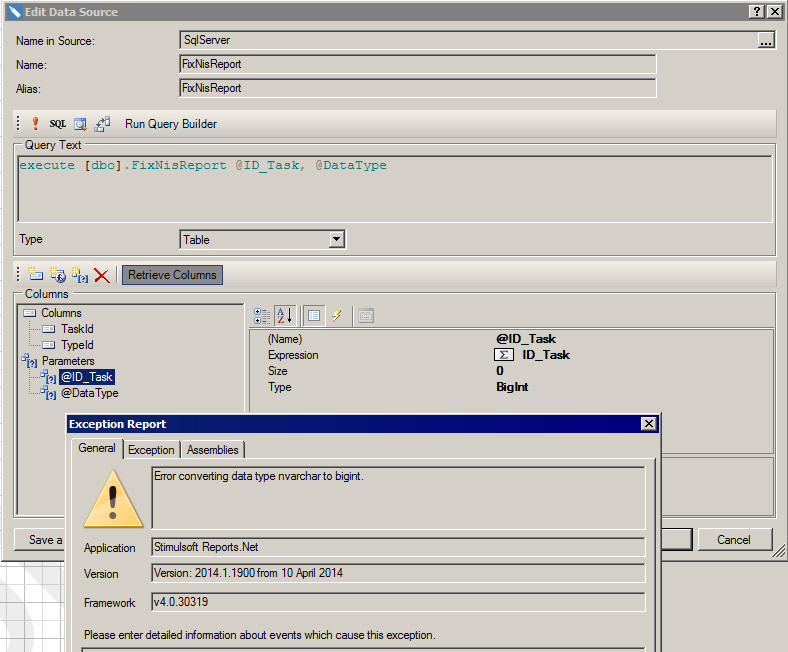The height and width of the screenshot is (652, 788).
Task: Click the Expression property row
Action: point(512,355)
